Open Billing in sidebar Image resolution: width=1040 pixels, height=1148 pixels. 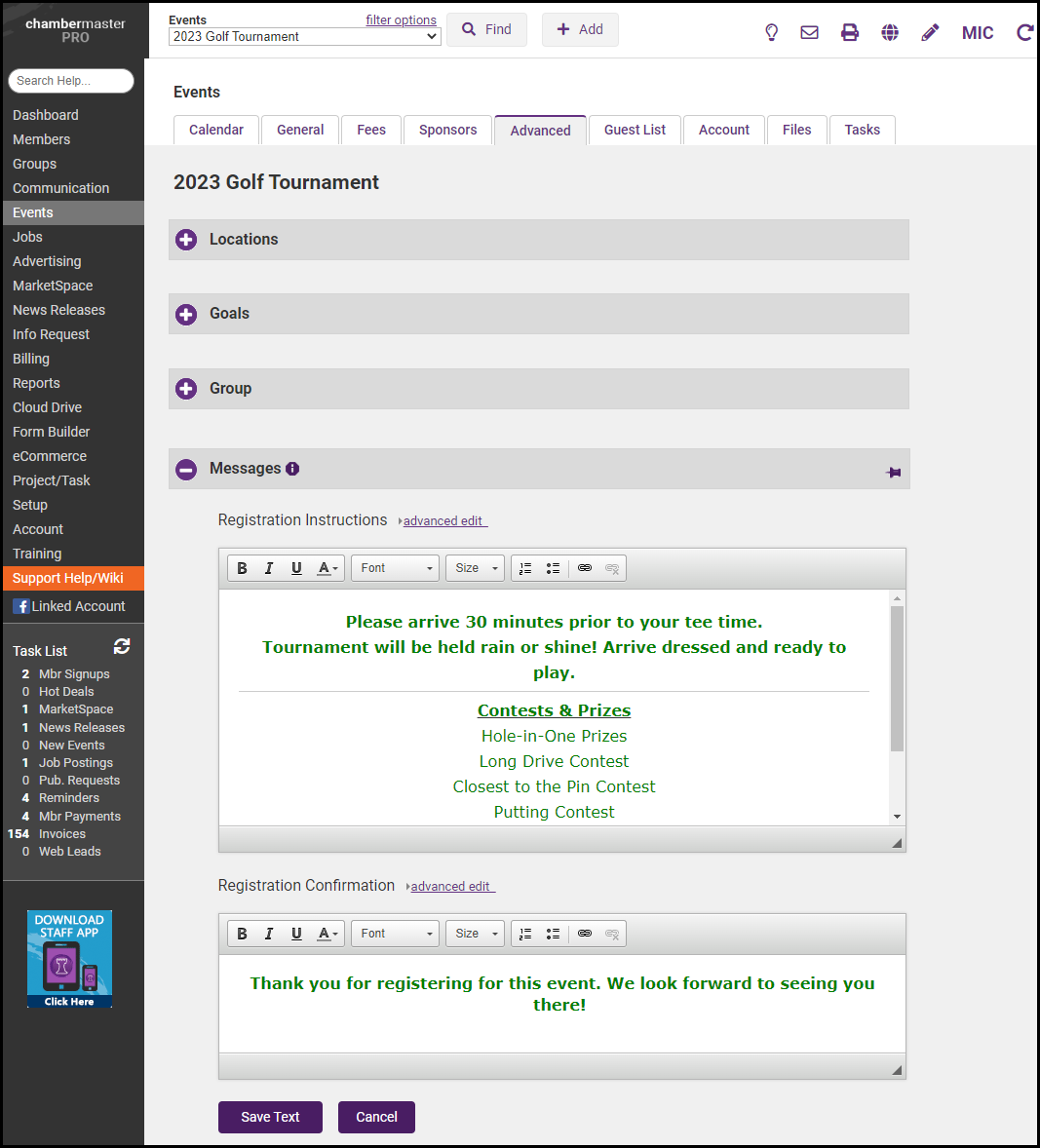click(x=31, y=359)
